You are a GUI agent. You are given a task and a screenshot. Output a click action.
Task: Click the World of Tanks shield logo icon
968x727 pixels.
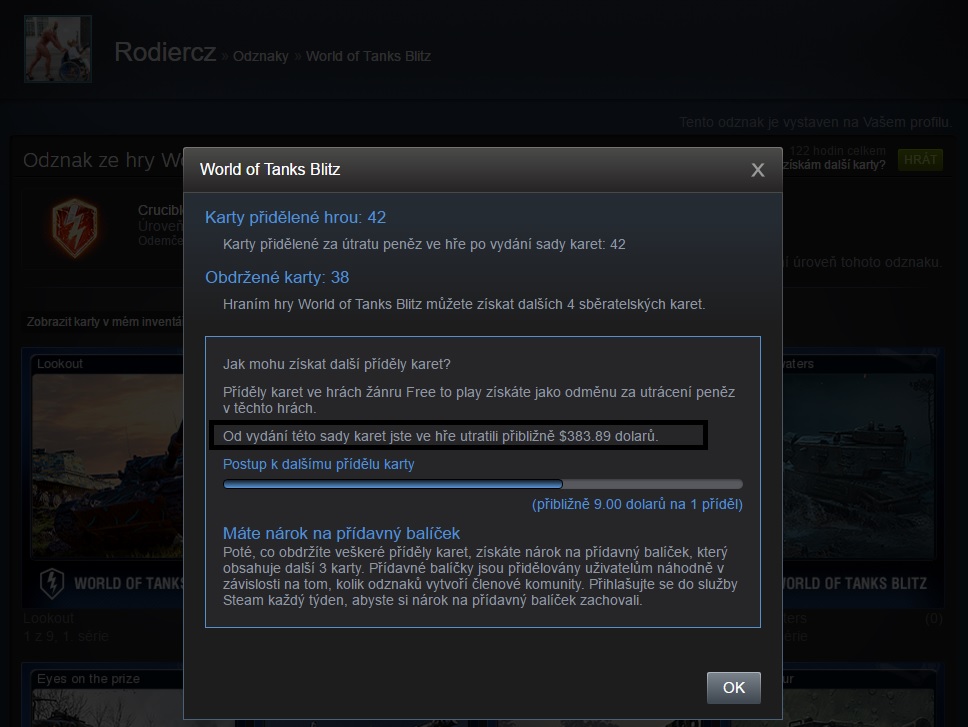pyautogui.click(x=52, y=583)
